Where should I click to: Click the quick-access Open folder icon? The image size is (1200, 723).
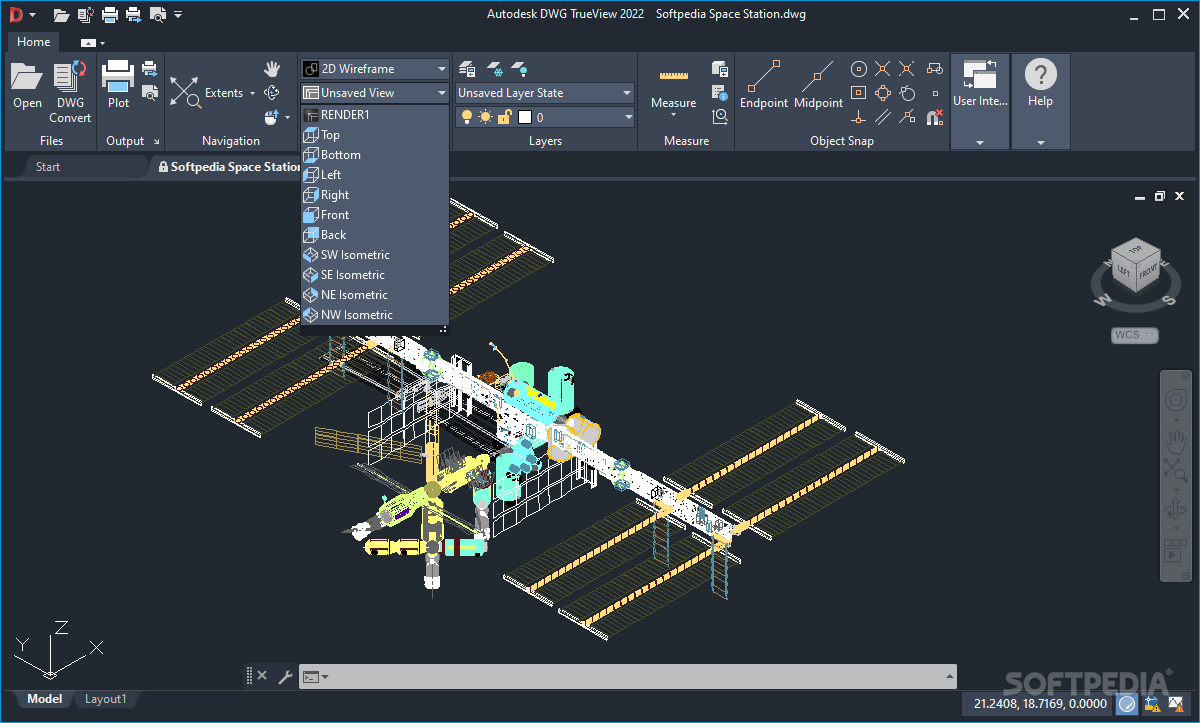coord(62,15)
